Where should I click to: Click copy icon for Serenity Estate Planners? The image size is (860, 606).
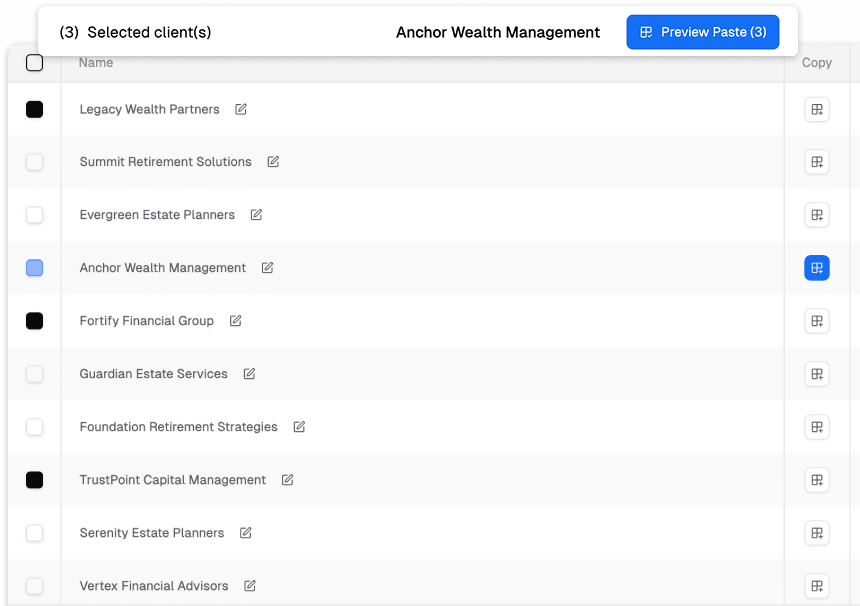tap(817, 533)
